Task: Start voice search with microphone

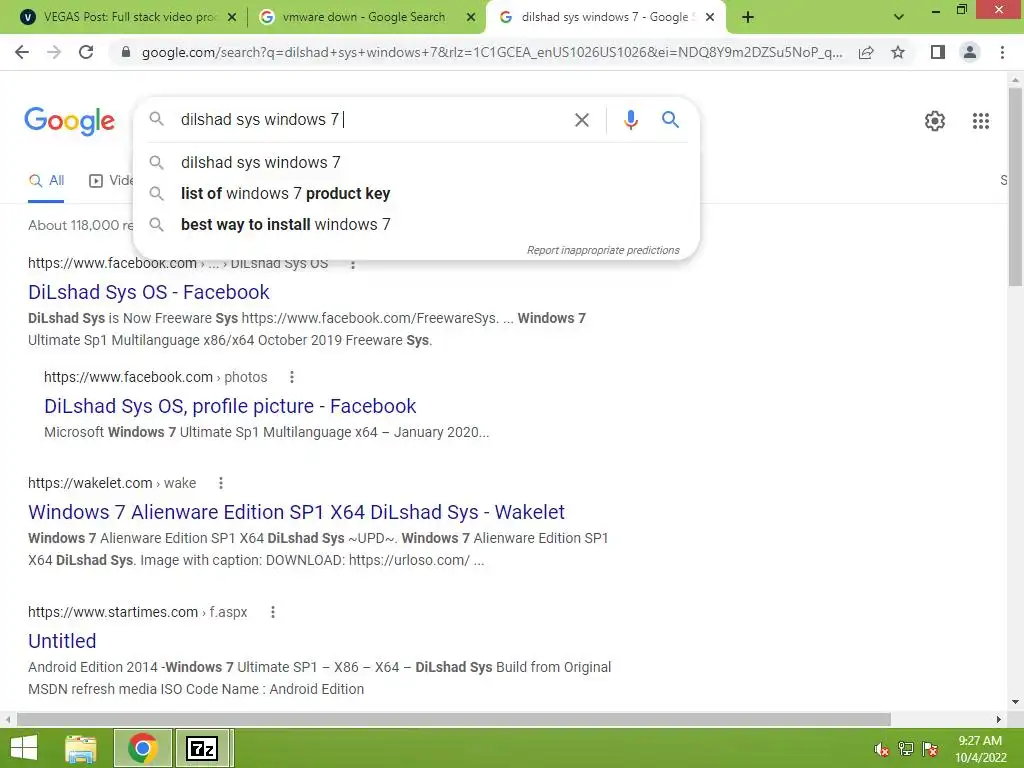Action: [x=630, y=120]
